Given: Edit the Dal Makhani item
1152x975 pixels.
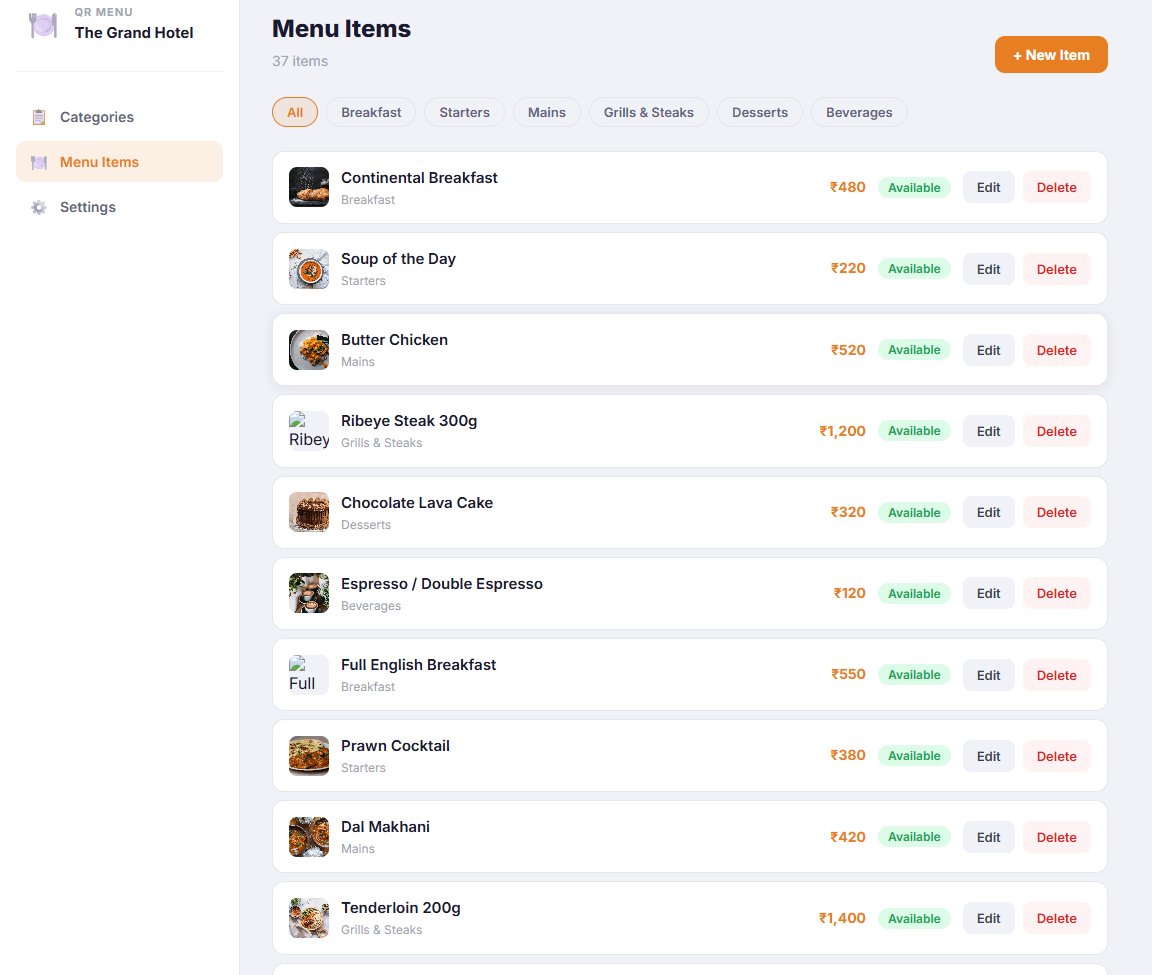Looking at the screenshot, I should pyautogui.click(x=988, y=837).
